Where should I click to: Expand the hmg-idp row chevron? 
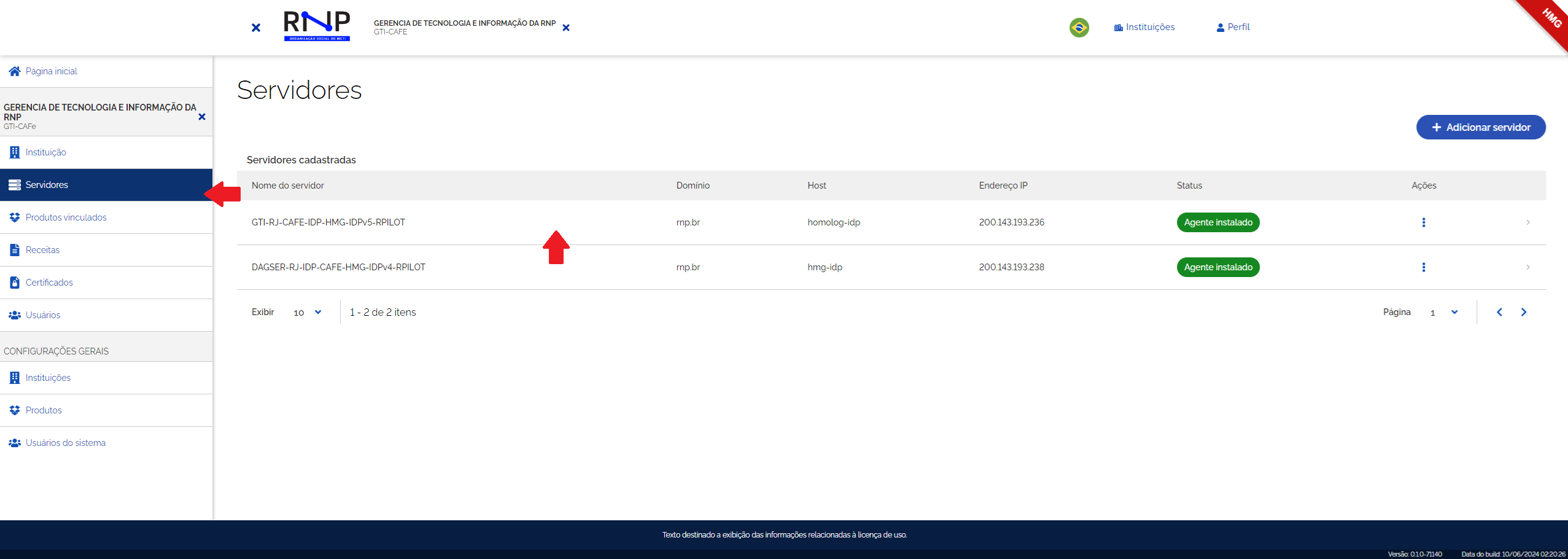pos(1527,267)
